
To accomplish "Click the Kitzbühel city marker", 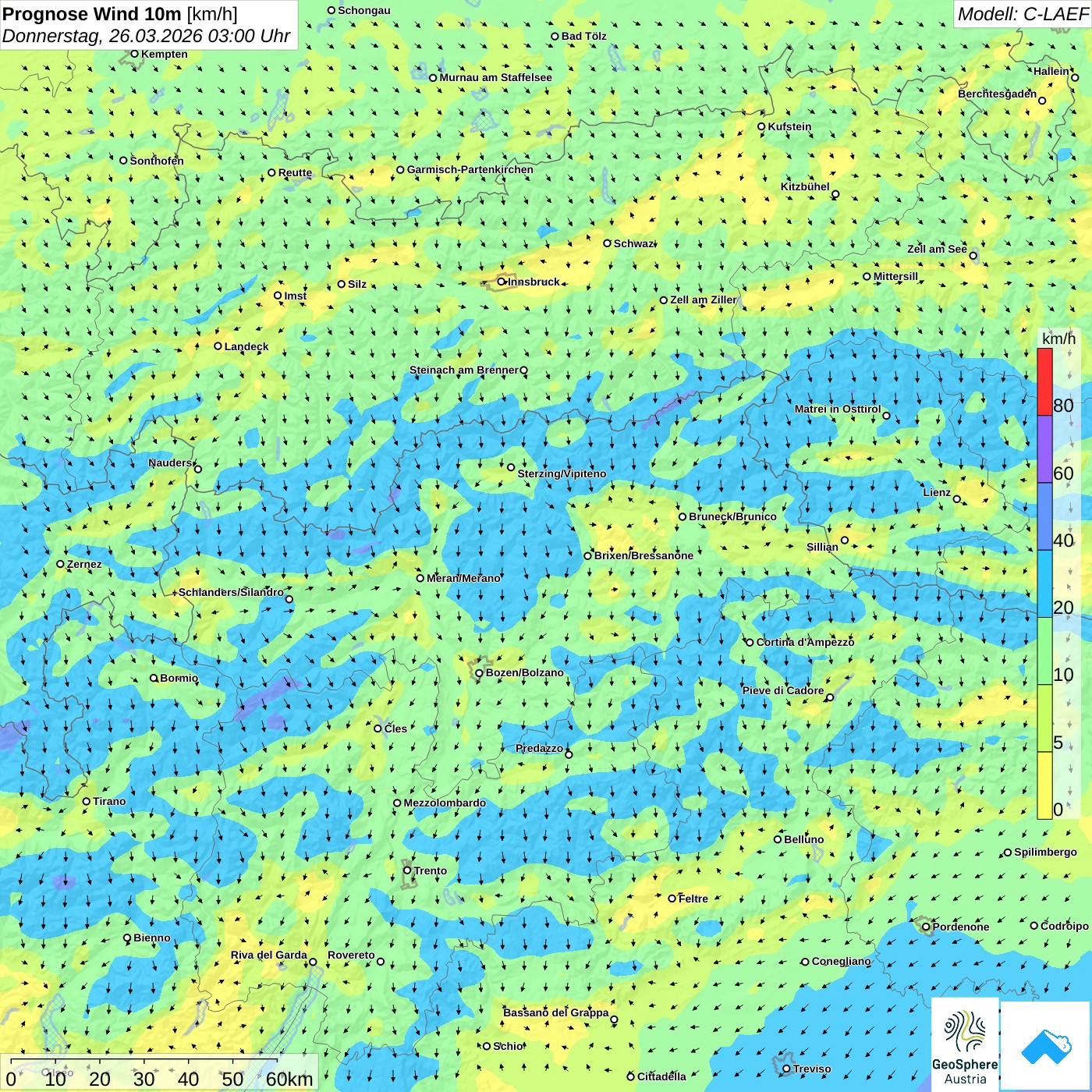I will (x=835, y=194).
